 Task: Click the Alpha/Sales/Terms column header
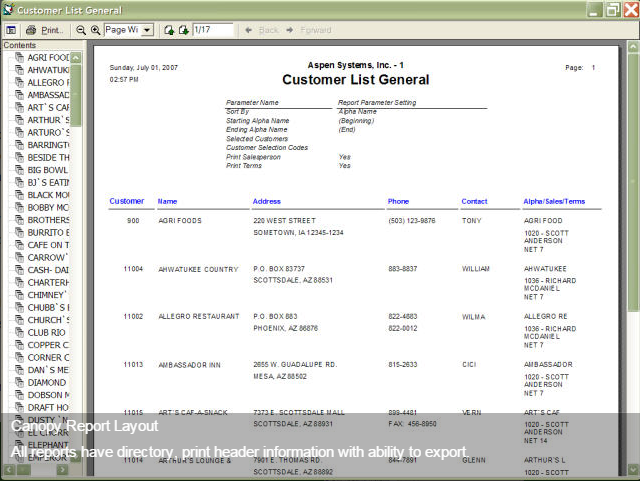554,201
